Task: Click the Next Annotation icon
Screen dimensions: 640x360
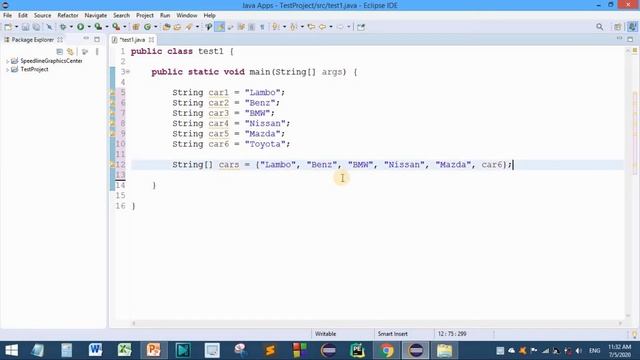Action: [x=276, y=27]
